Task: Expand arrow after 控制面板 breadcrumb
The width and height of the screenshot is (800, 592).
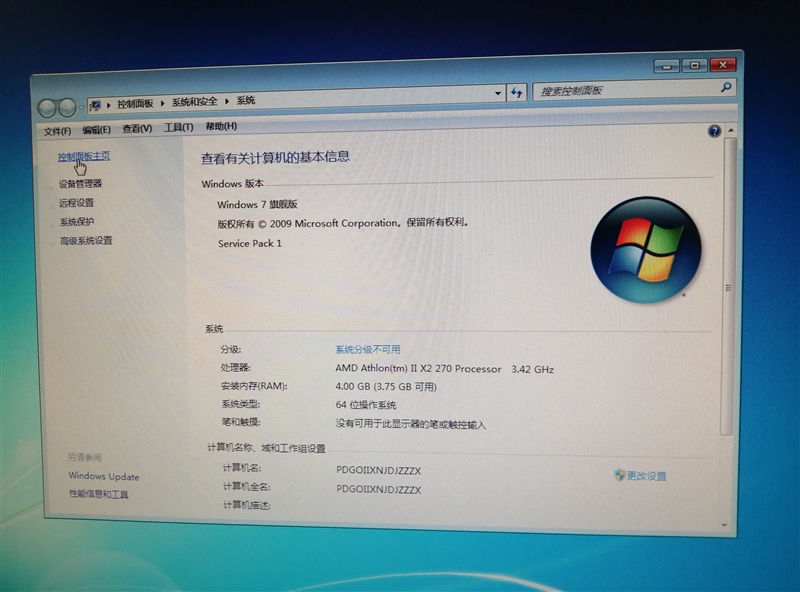Action: (x=162, y=103)
